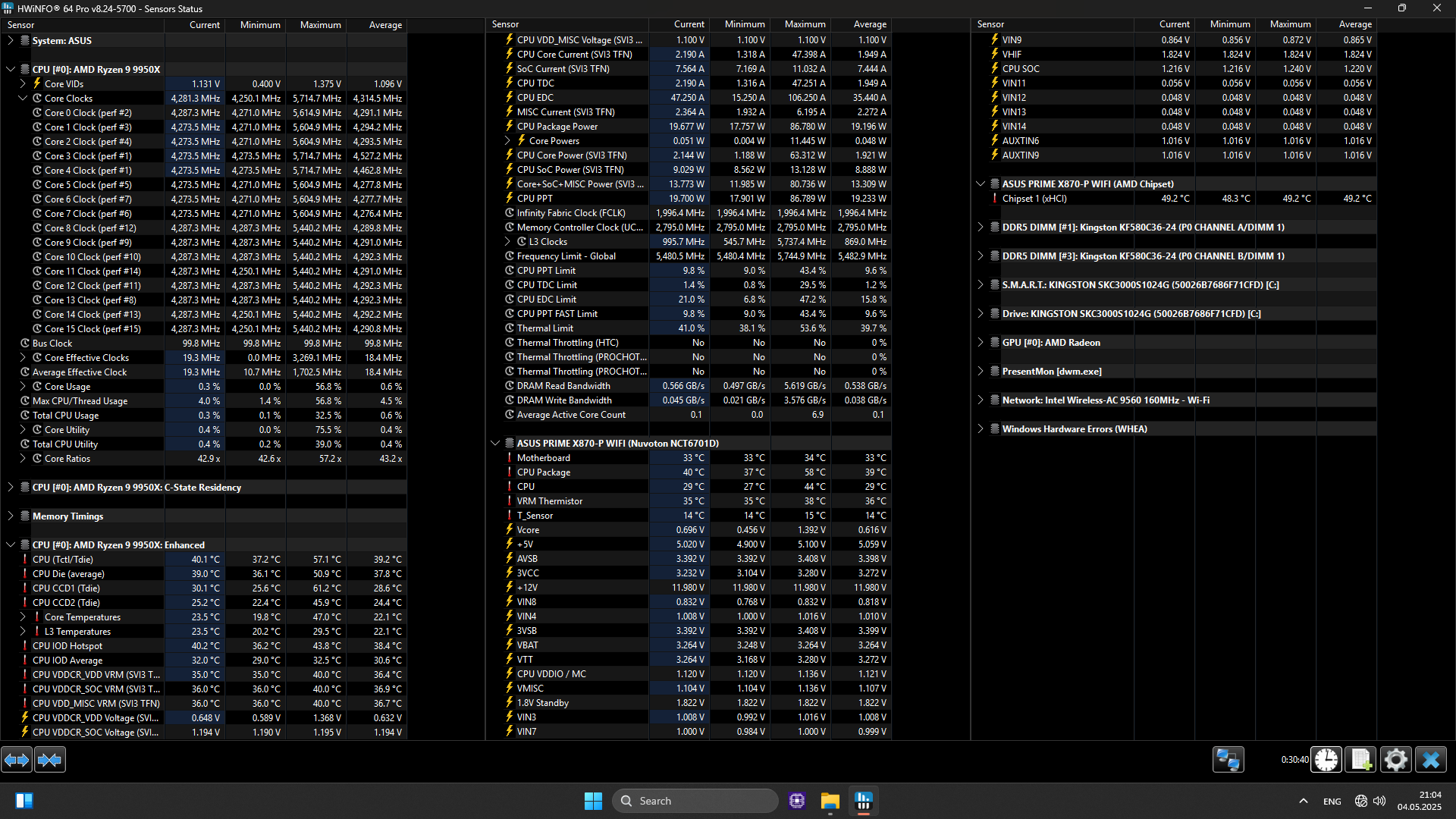
Task: Expand the L3 Clocks node
Action: 507,242
